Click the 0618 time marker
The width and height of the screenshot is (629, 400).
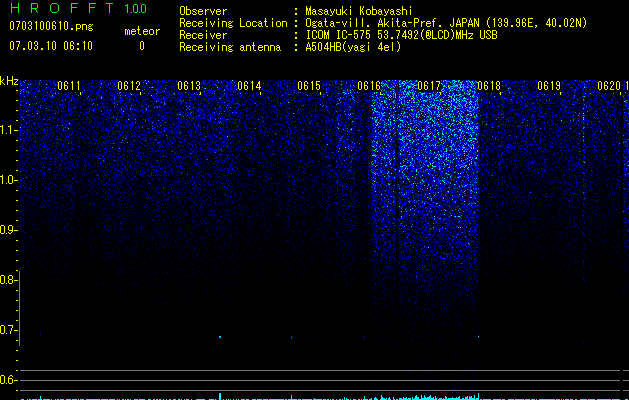pyautogui.click(x=489, y=86)
